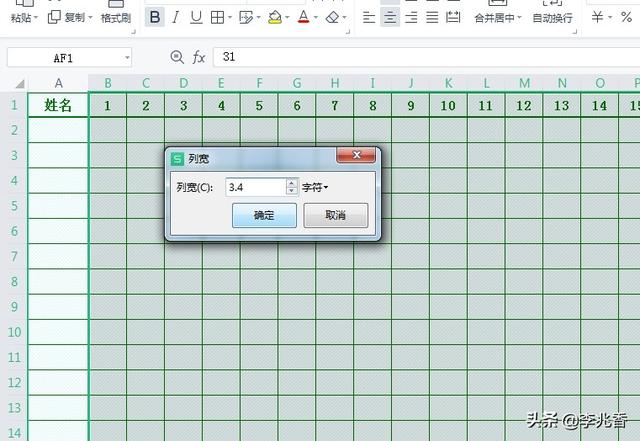Click the 格式刷 format painter

pos(116,18)
